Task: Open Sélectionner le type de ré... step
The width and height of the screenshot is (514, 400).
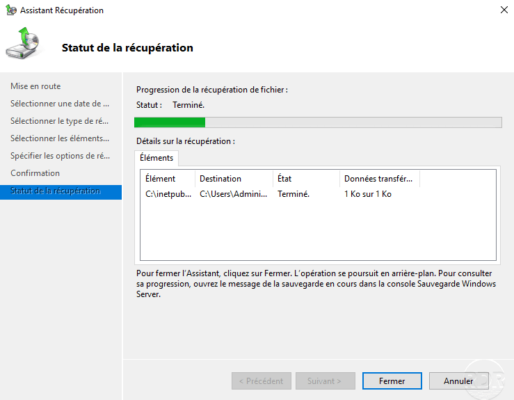Action: pos(59,121)
